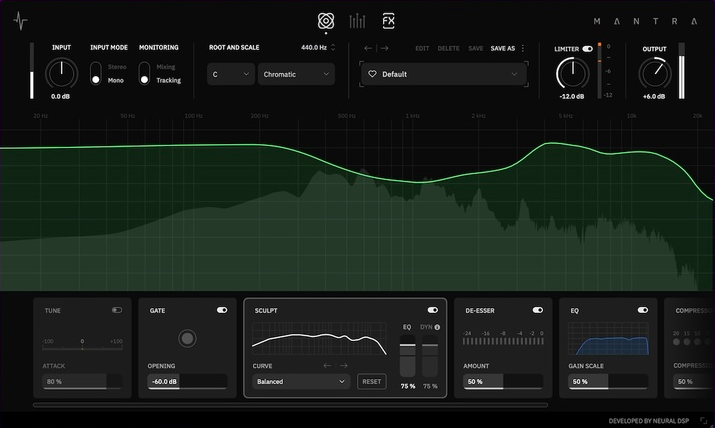Click the Sculpt curve preview graph
This screenshot has width=715, height=428.
[x=319, y=339]
